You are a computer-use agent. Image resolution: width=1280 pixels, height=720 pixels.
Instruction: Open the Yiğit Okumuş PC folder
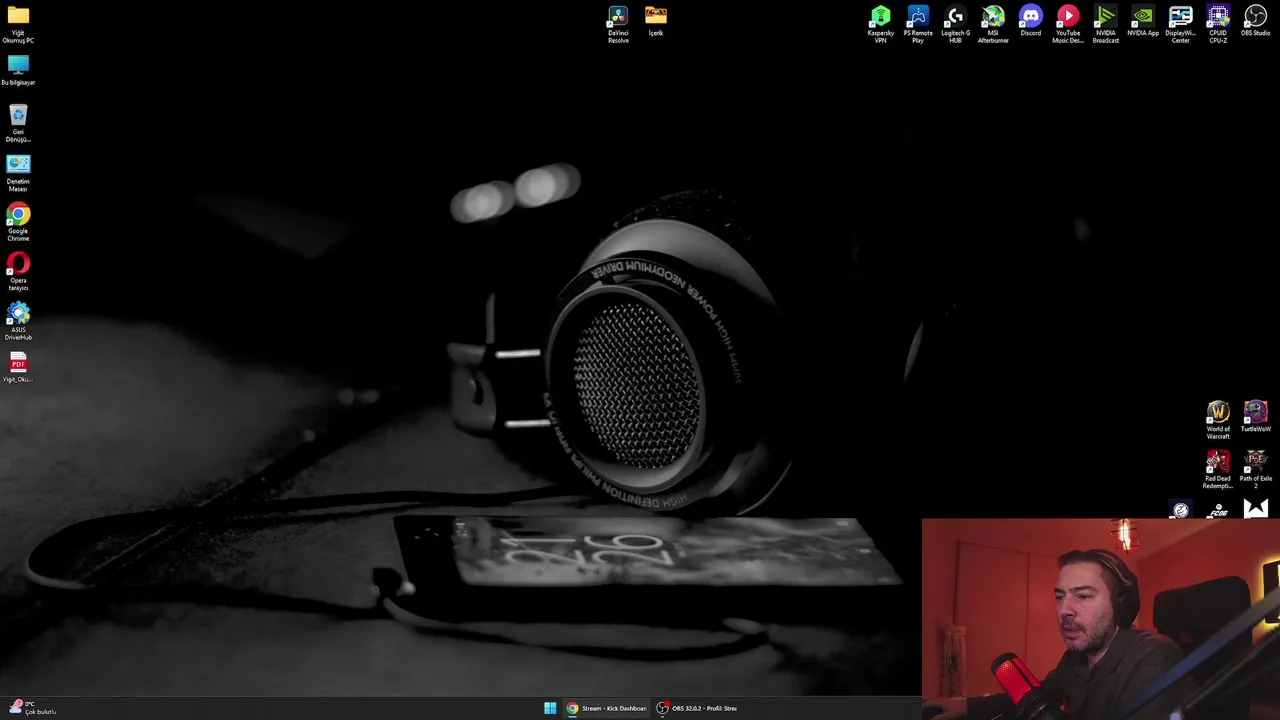18,24
